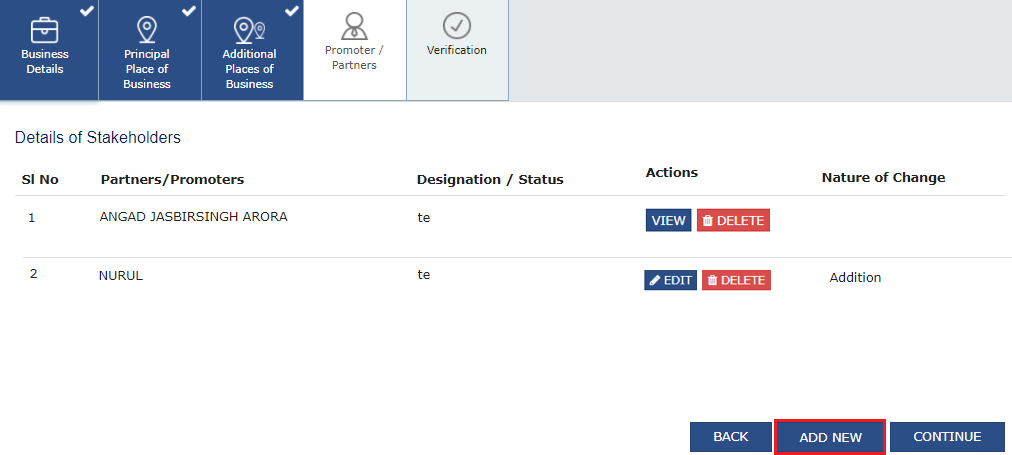1012x455 pixels.
Task: Click the pencil icon for Nurul
Action: [x=655, y=281]
